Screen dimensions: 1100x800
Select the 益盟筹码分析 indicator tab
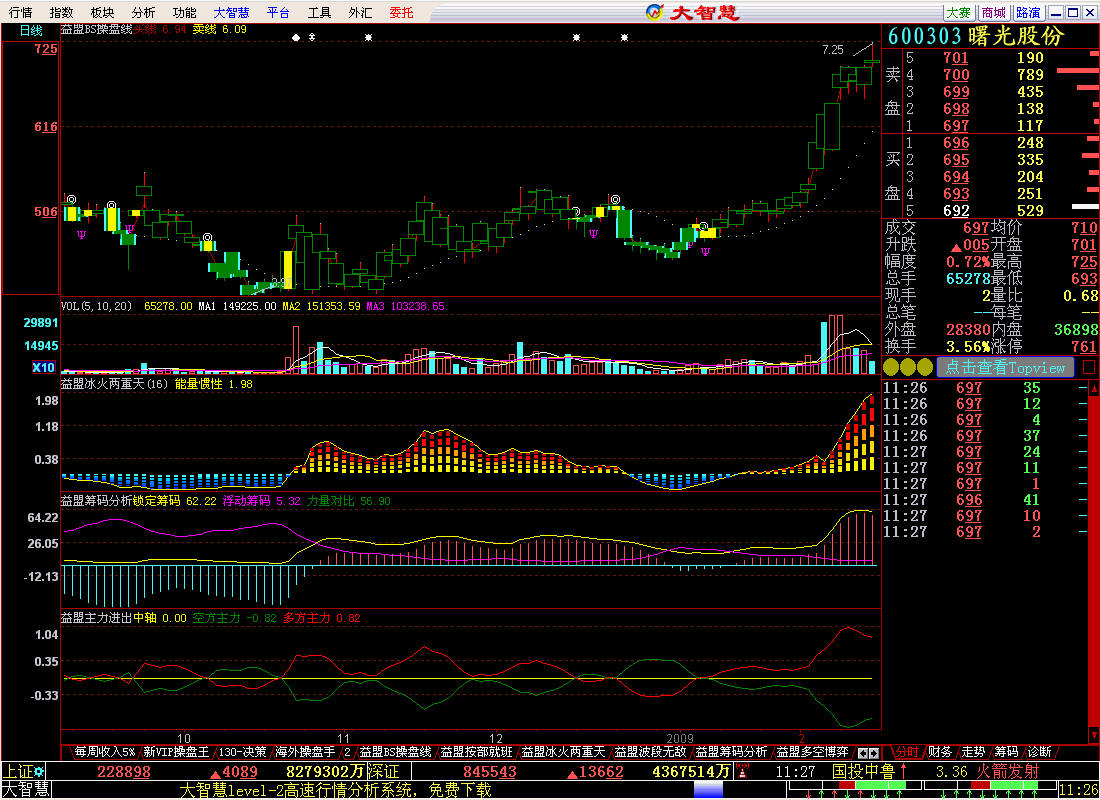point(731,752)
